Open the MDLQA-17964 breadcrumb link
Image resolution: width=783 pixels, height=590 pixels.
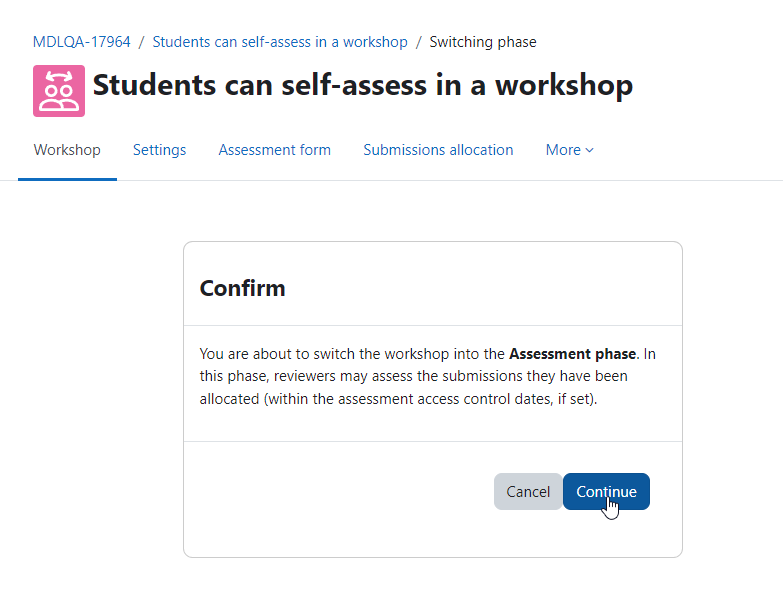[81, 42]
